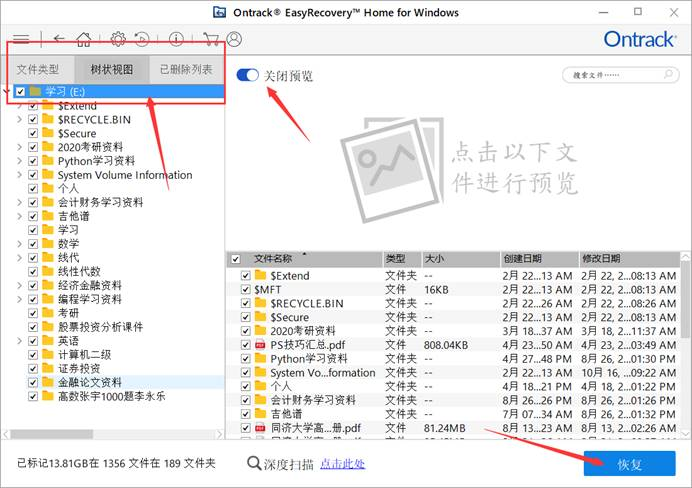Uncheck the $MFT file checkbox

(246, 289)
